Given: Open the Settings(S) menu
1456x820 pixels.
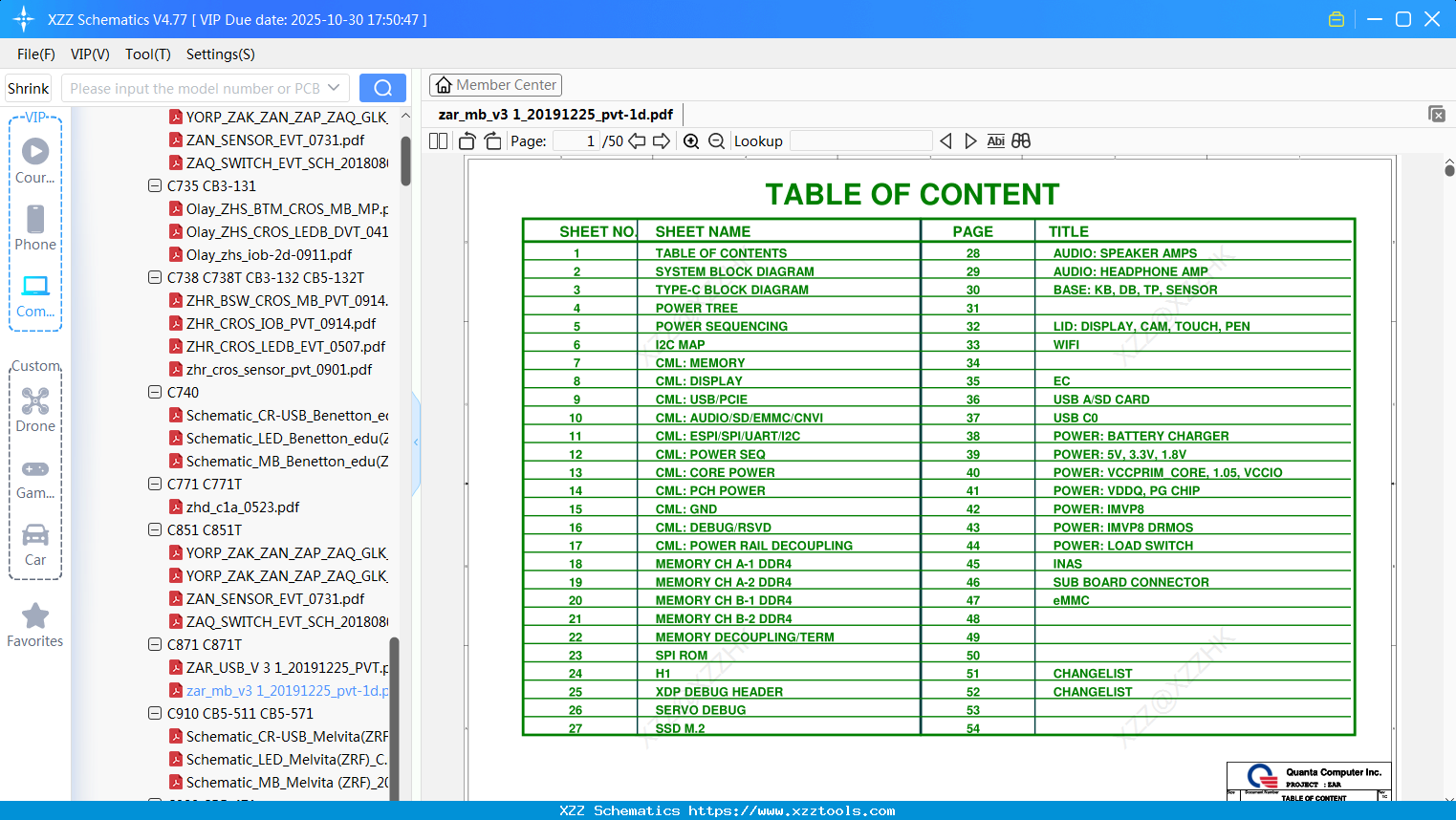Looking at the screenshot, I should pos(221,54).
